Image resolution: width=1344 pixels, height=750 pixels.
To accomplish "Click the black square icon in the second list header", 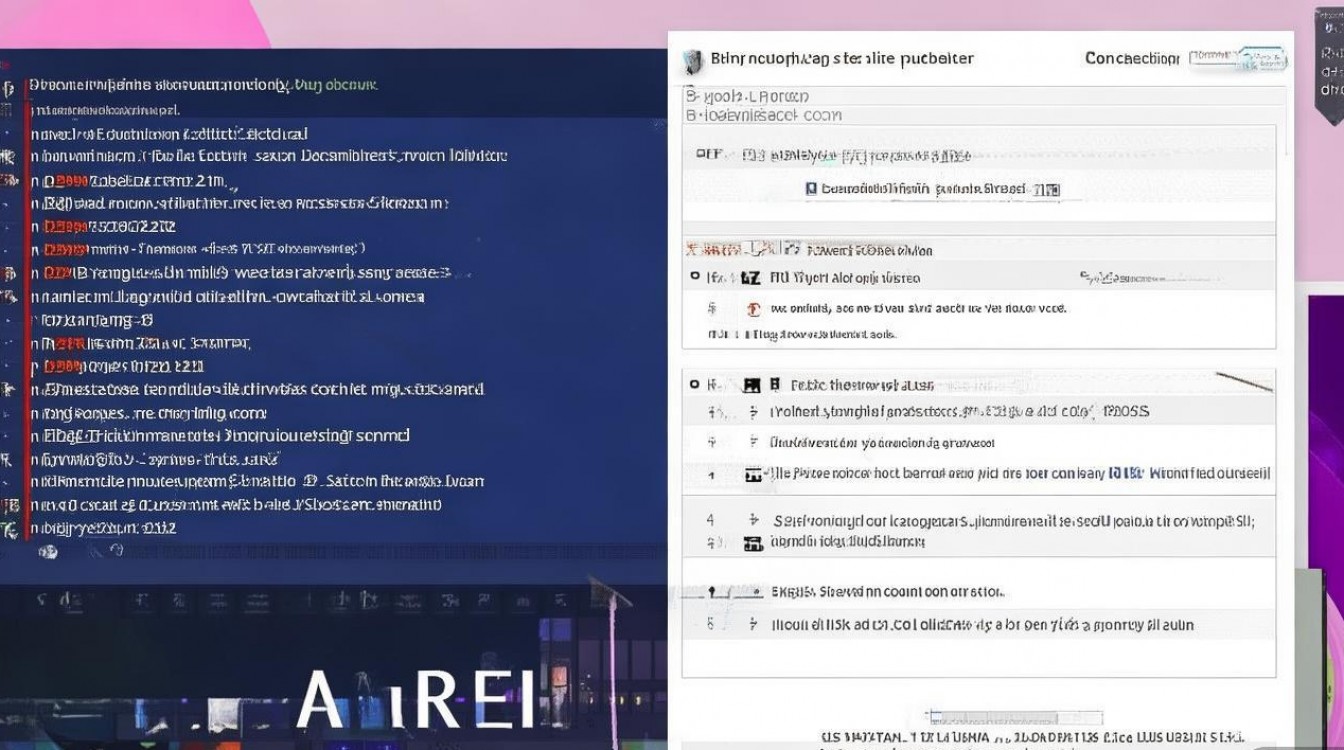I will pos(752,385).
